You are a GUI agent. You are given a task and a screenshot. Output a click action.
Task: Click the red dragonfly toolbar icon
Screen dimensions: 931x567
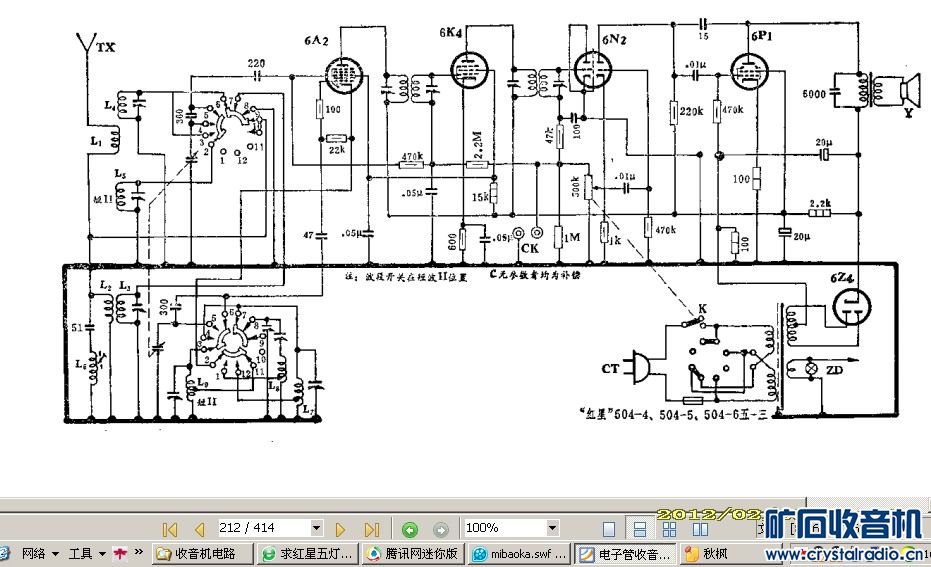119,553
